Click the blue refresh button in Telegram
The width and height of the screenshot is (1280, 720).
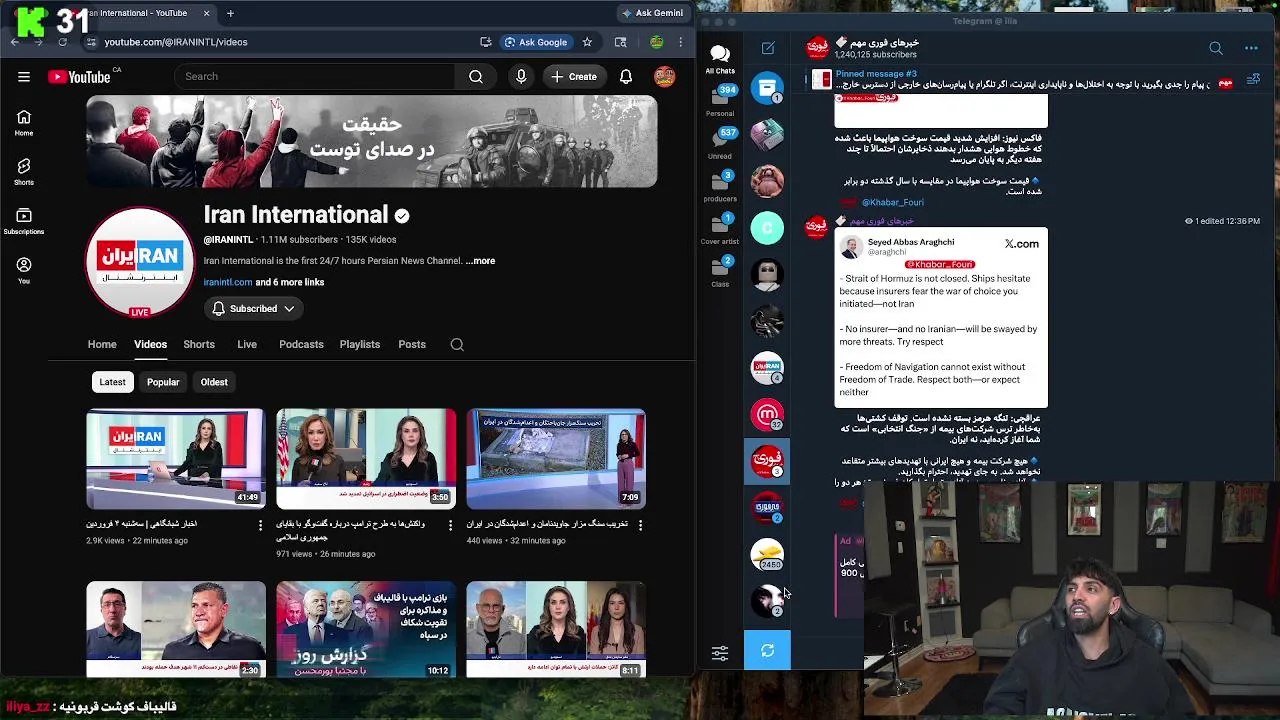[x=767, y=651]
